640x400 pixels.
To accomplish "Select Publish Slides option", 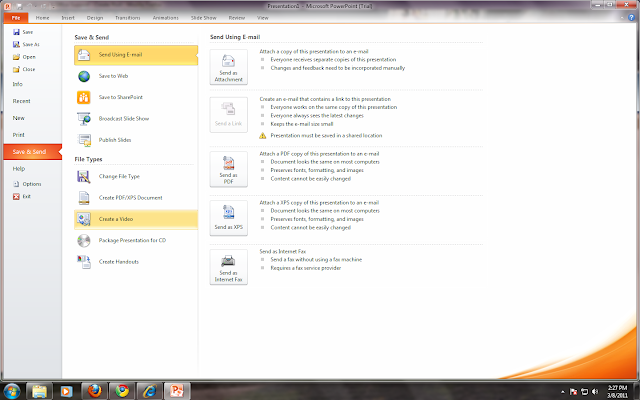I will click(x=136, y=140).
